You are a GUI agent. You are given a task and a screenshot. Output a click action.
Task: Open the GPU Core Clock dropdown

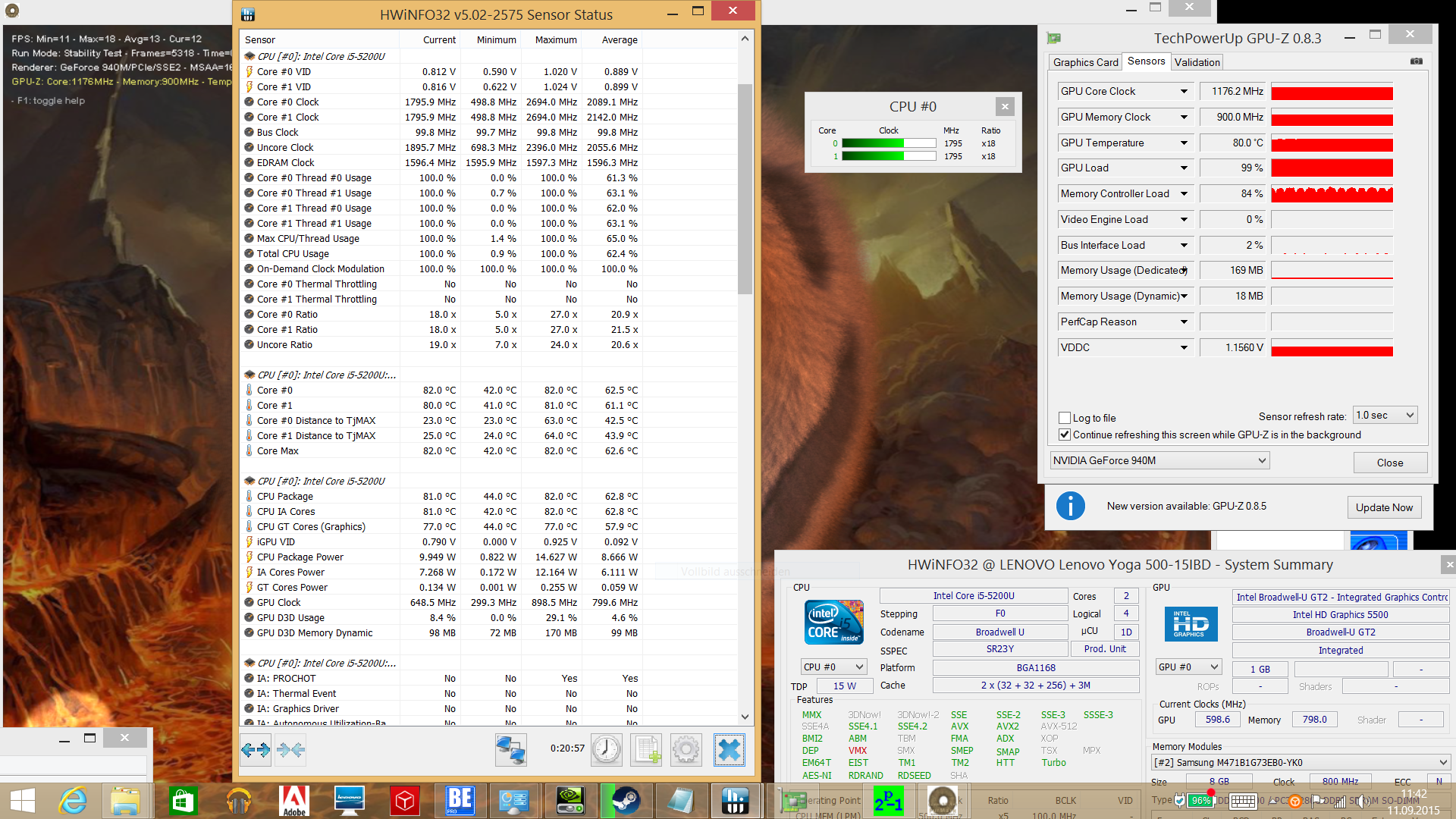tap(1184, 92)
